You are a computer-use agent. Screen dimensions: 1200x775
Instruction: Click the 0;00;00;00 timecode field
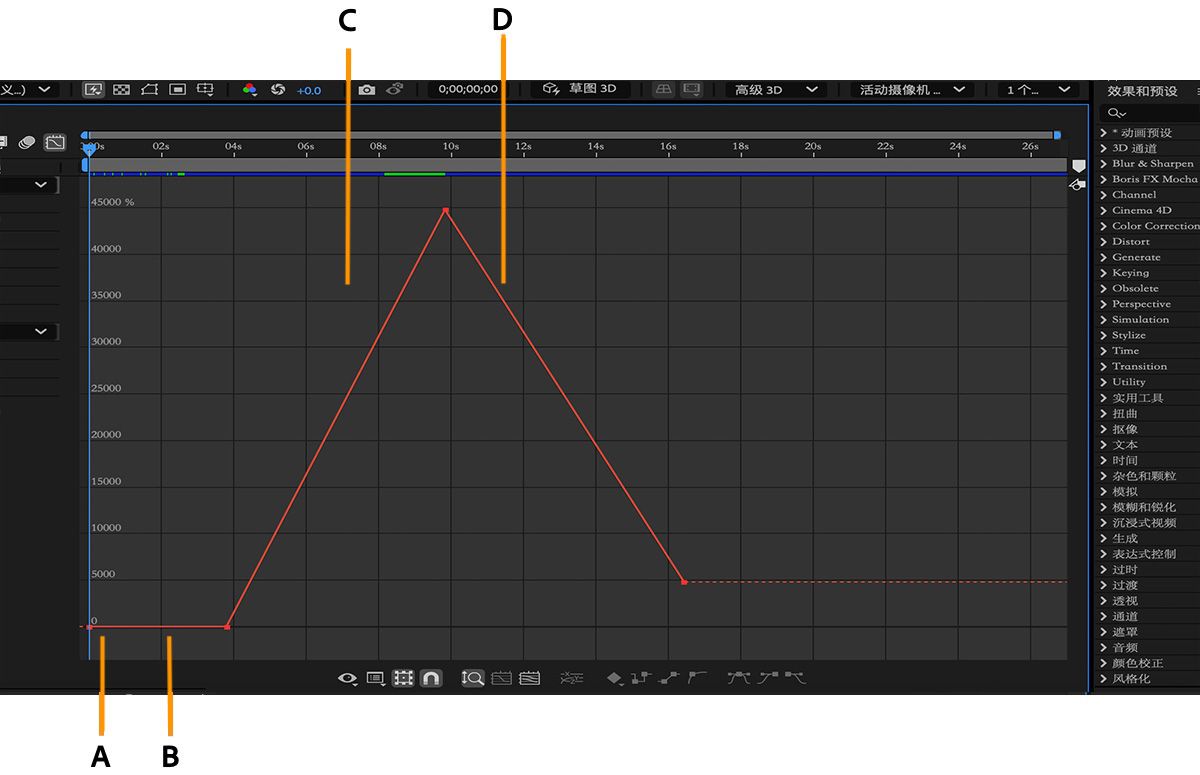(468, 89)
